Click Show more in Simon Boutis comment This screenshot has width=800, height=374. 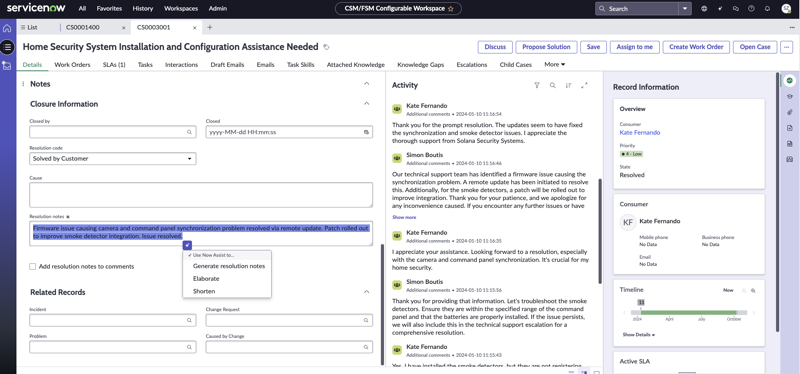[404, 217]
